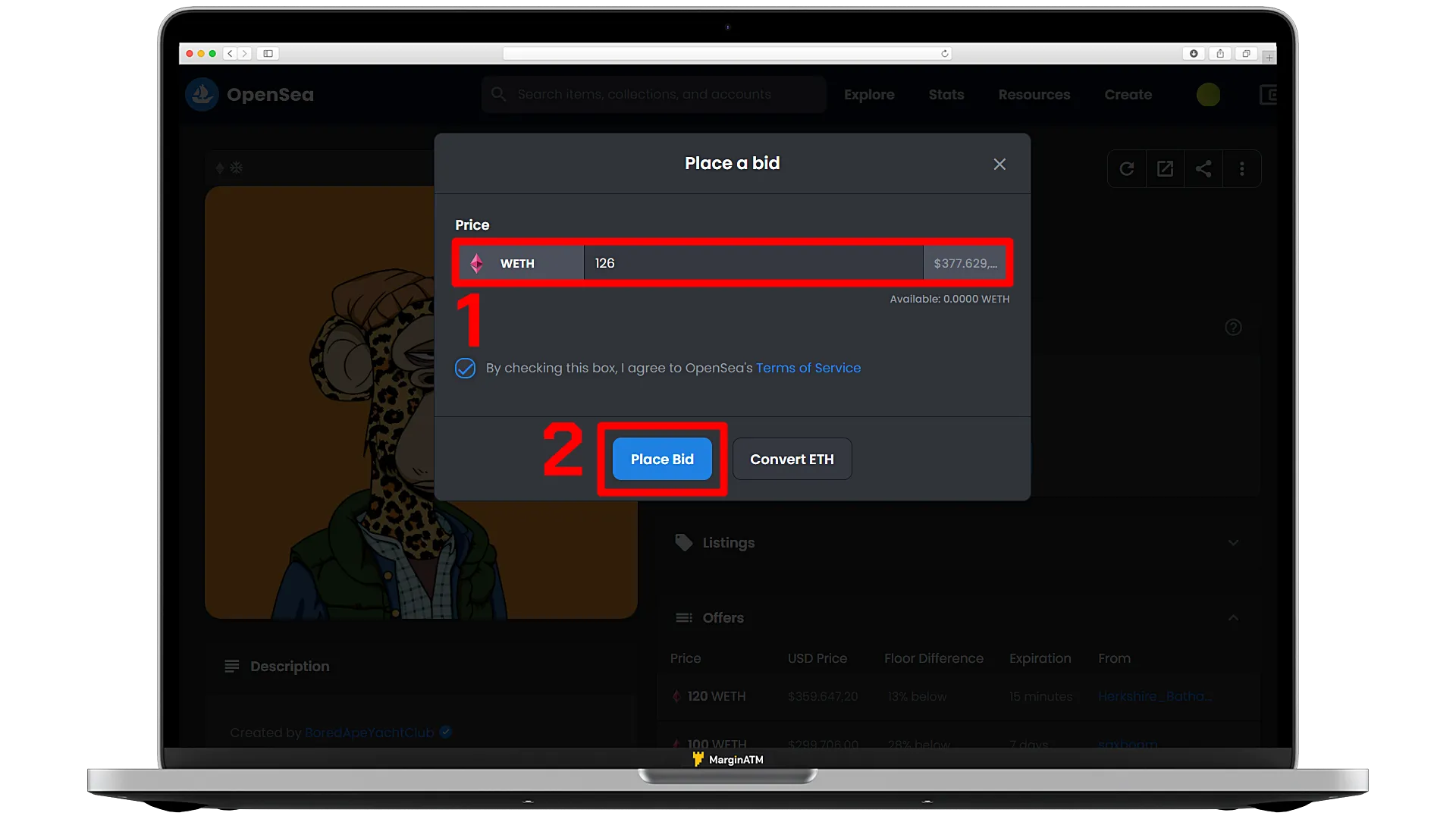Click the browser show tabs icon
Viewport: 1456px width, 819px height.
(1246, 54)
